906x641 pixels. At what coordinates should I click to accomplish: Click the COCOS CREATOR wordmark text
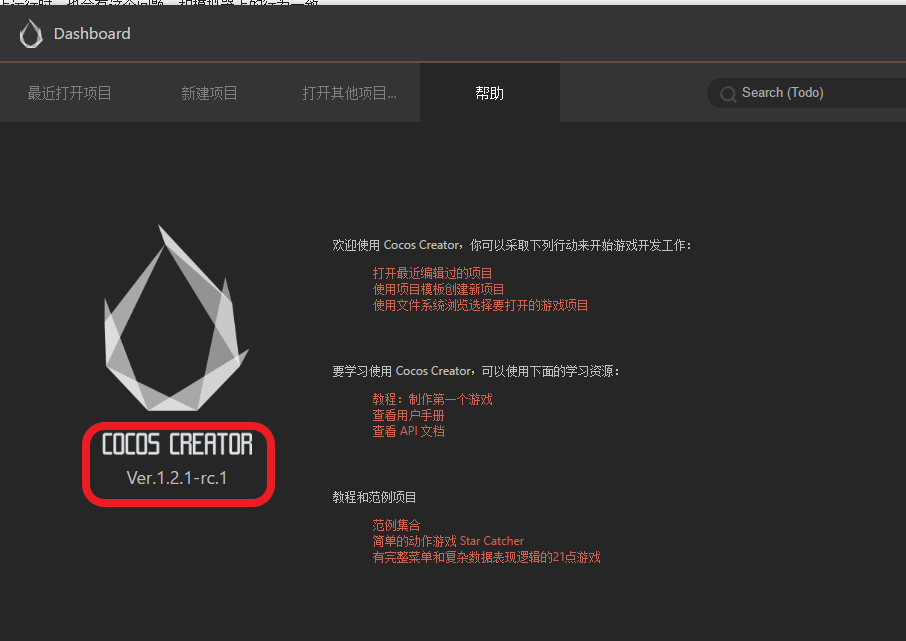[x=177, y=444]
